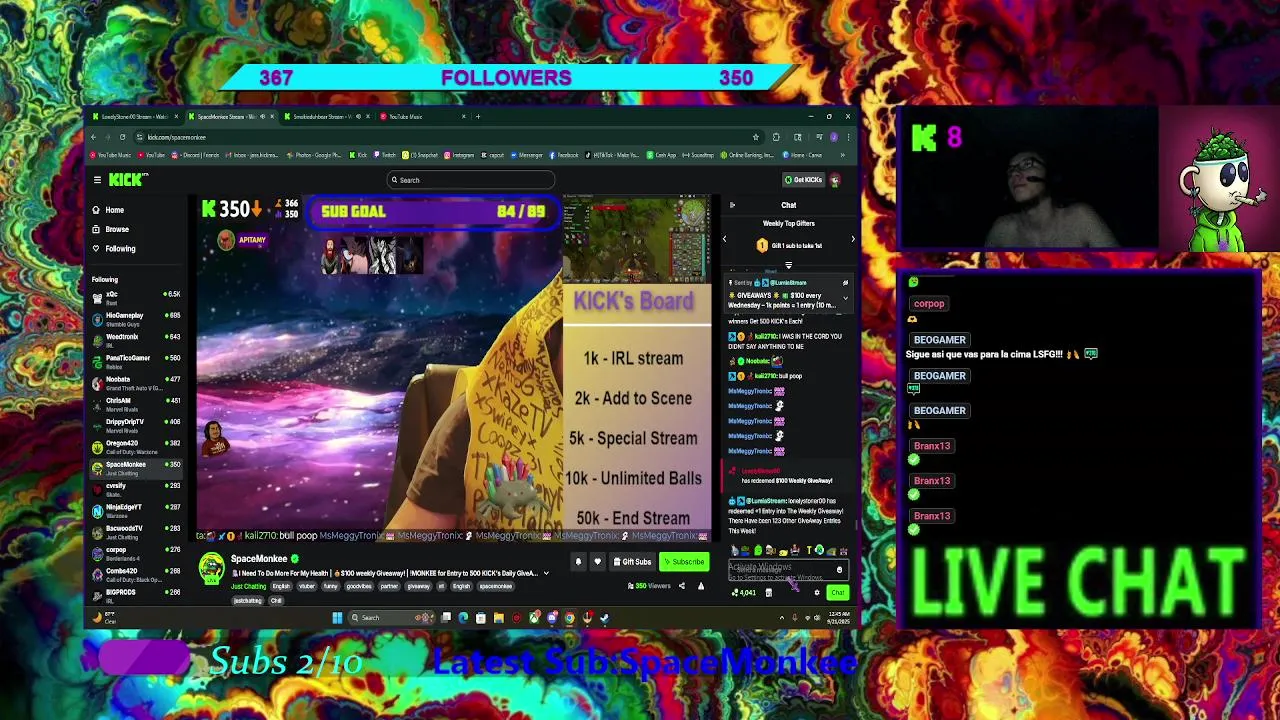Click the Windows taskbar Search box
The image size is (1280, 720).
[390, 618]
